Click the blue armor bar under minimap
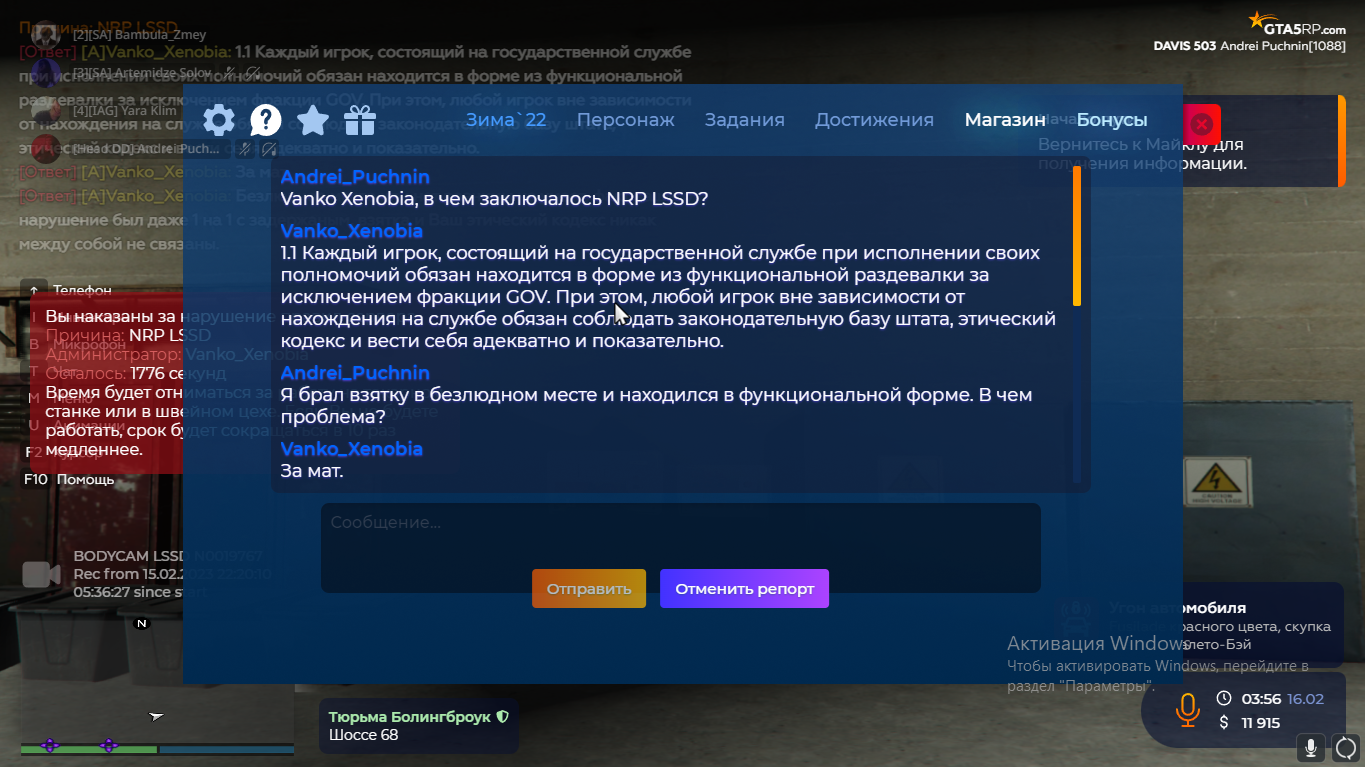 [x=227, y=749]
